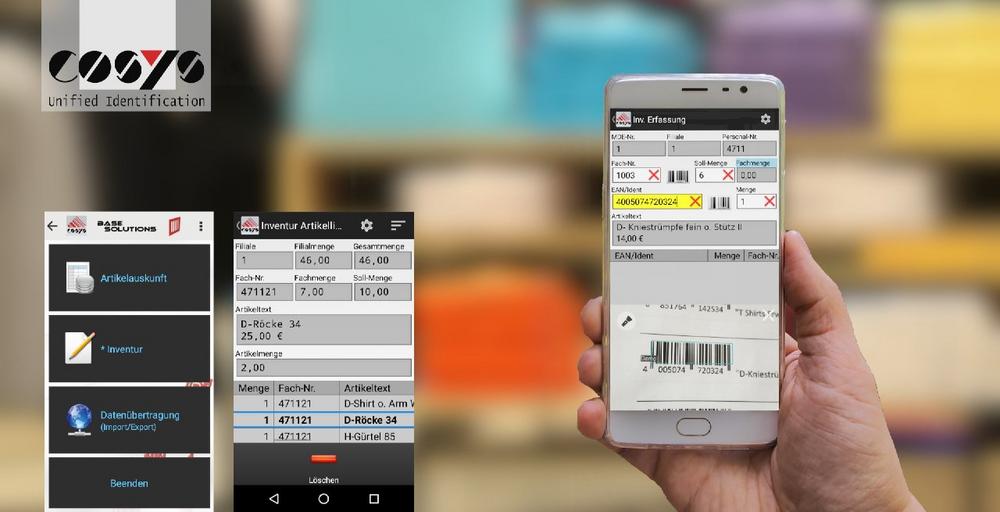Clear the Fach-Nr. 1003 field with red X

coord(653,175)
